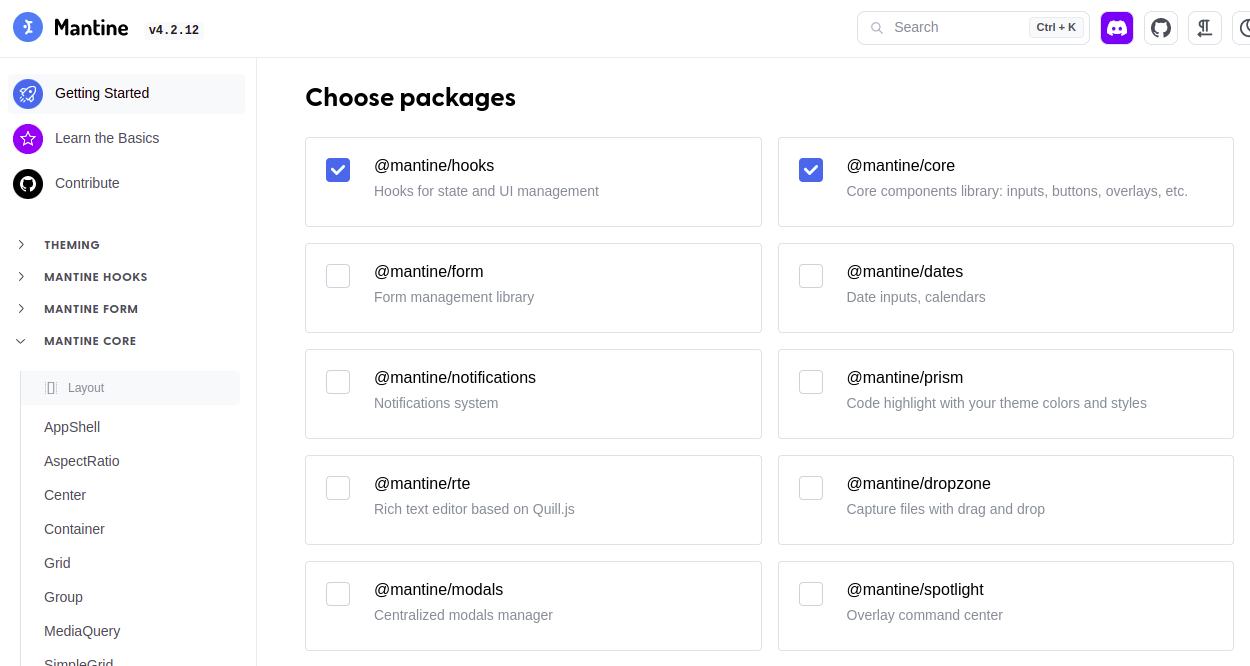Viewport: 1250px width, 666px height.
Task: Click the 'Form management library' description
Action: [454, 297]
